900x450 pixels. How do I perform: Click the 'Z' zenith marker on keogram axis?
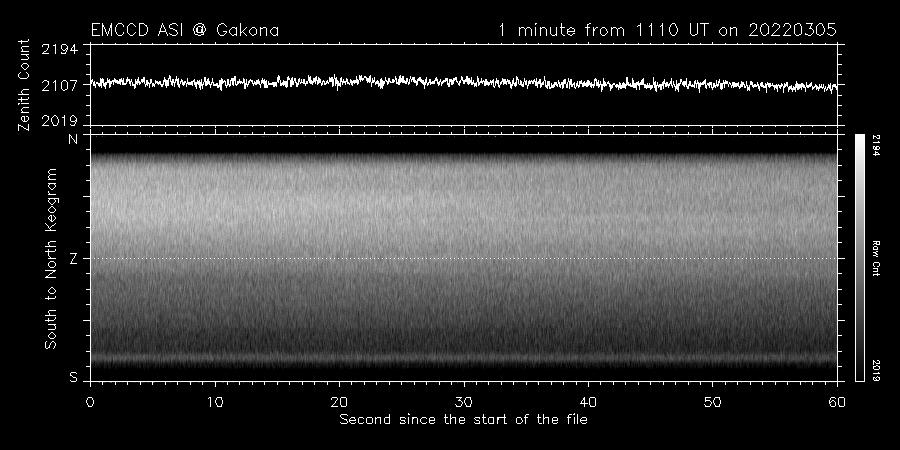coord(73,259)
